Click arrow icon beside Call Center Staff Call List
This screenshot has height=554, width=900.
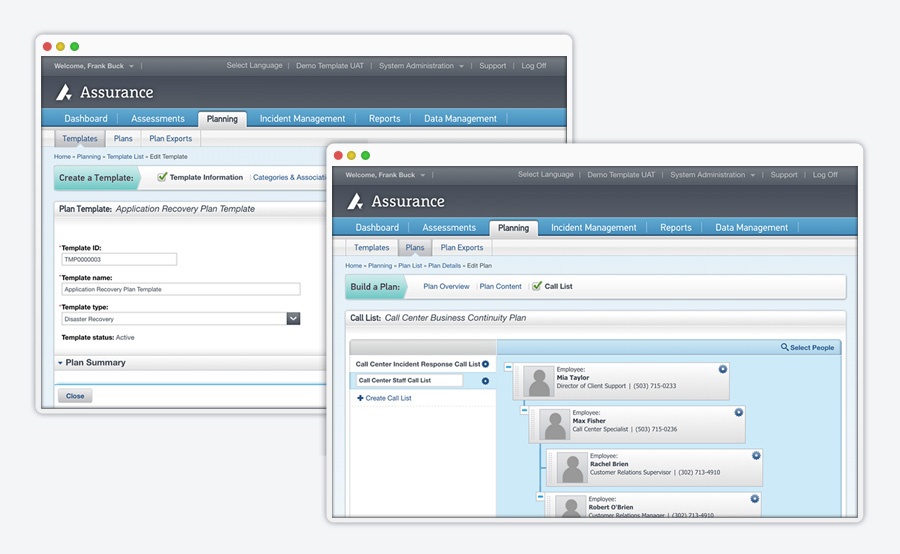tap(486, 381)
